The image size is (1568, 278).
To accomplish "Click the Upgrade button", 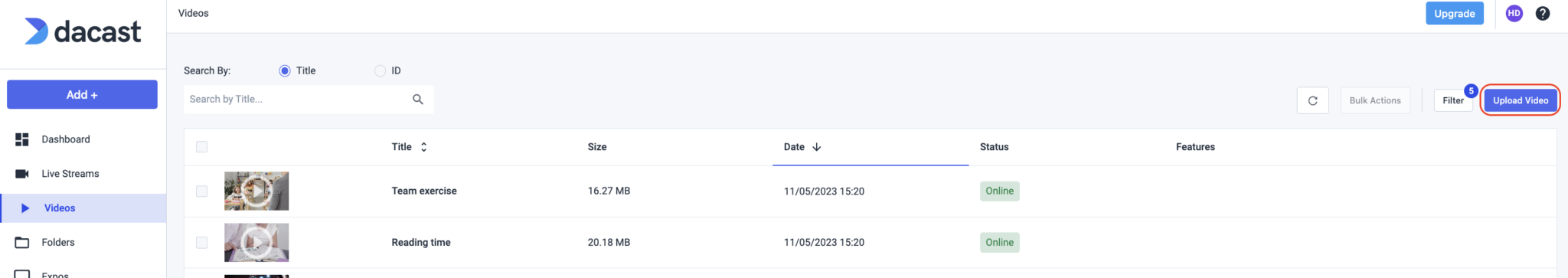I will tap(1455, 13).
